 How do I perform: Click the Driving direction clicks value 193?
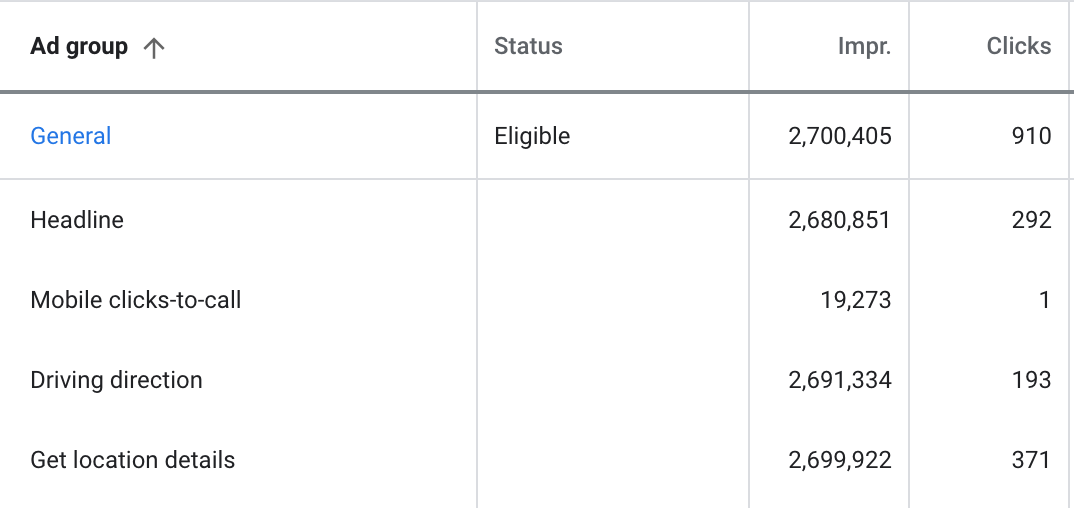(x=1032, y=380)
